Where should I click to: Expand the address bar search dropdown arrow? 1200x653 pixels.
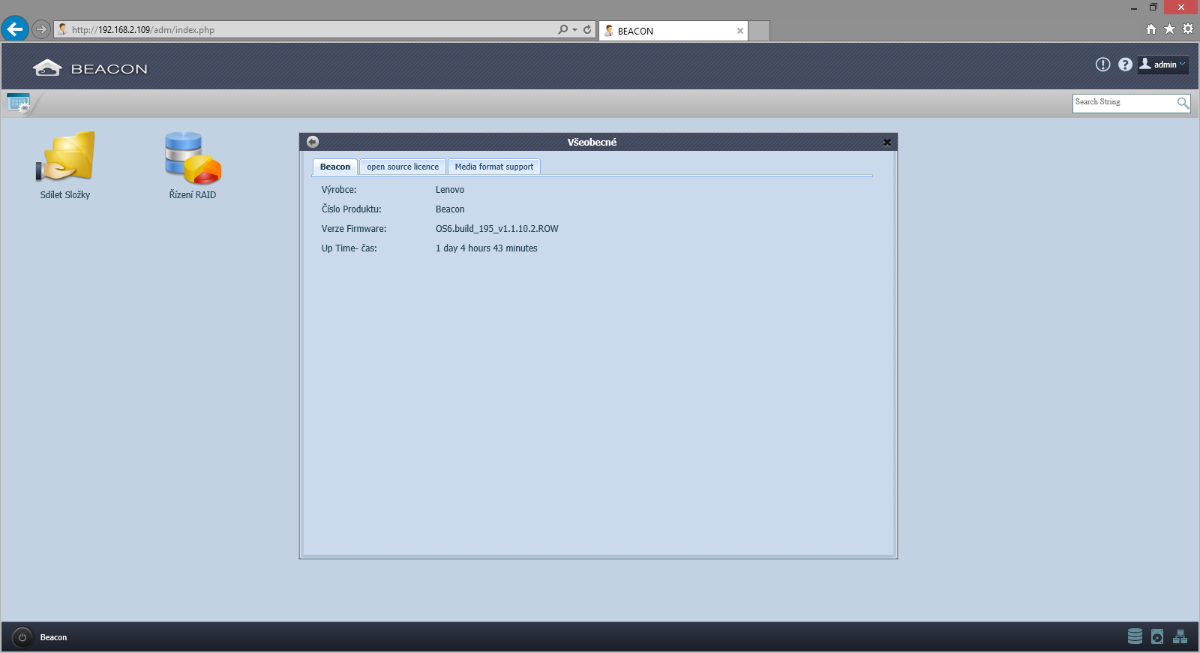pos(575,30)
